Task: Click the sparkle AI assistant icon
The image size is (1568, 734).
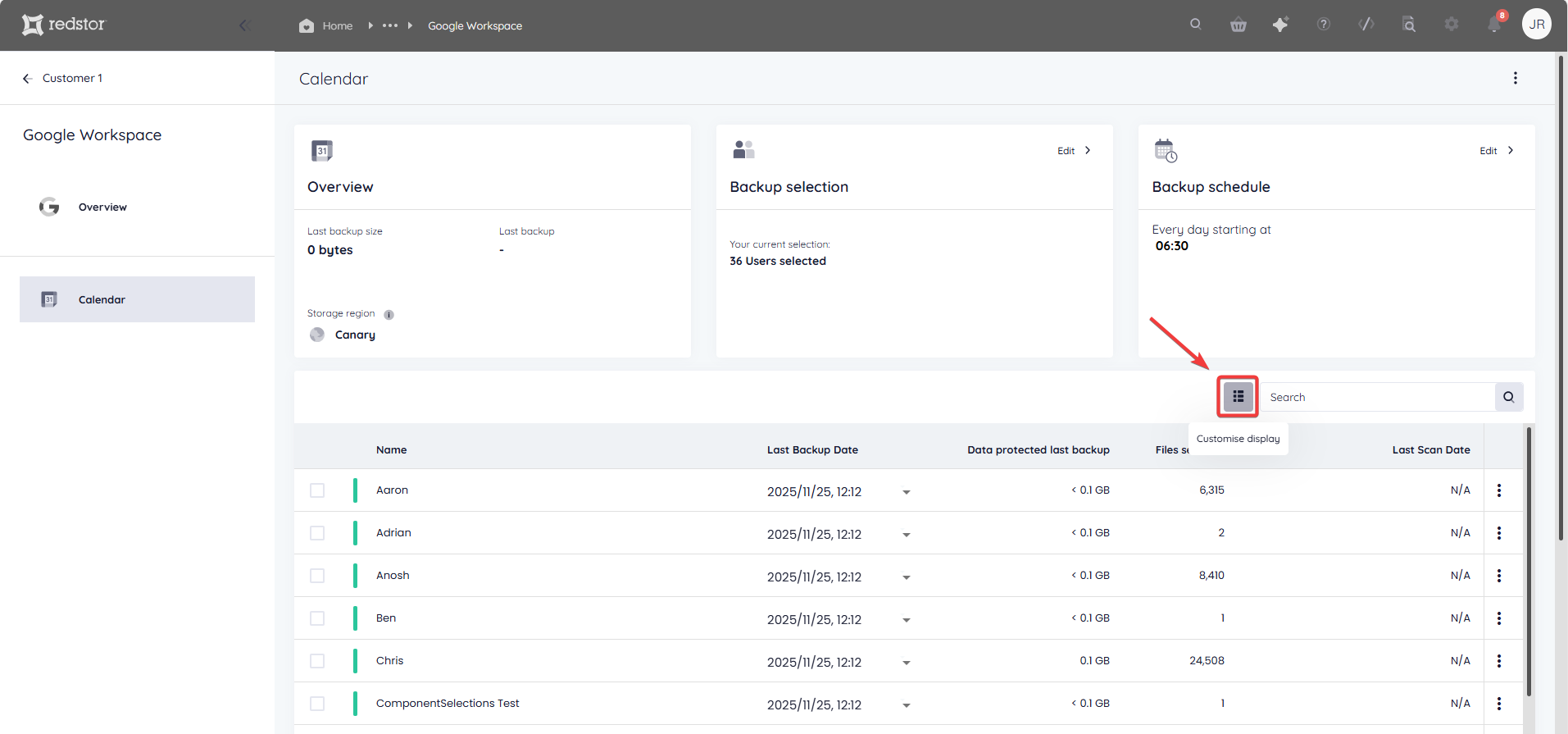Action: click(x=1280, y=25)
